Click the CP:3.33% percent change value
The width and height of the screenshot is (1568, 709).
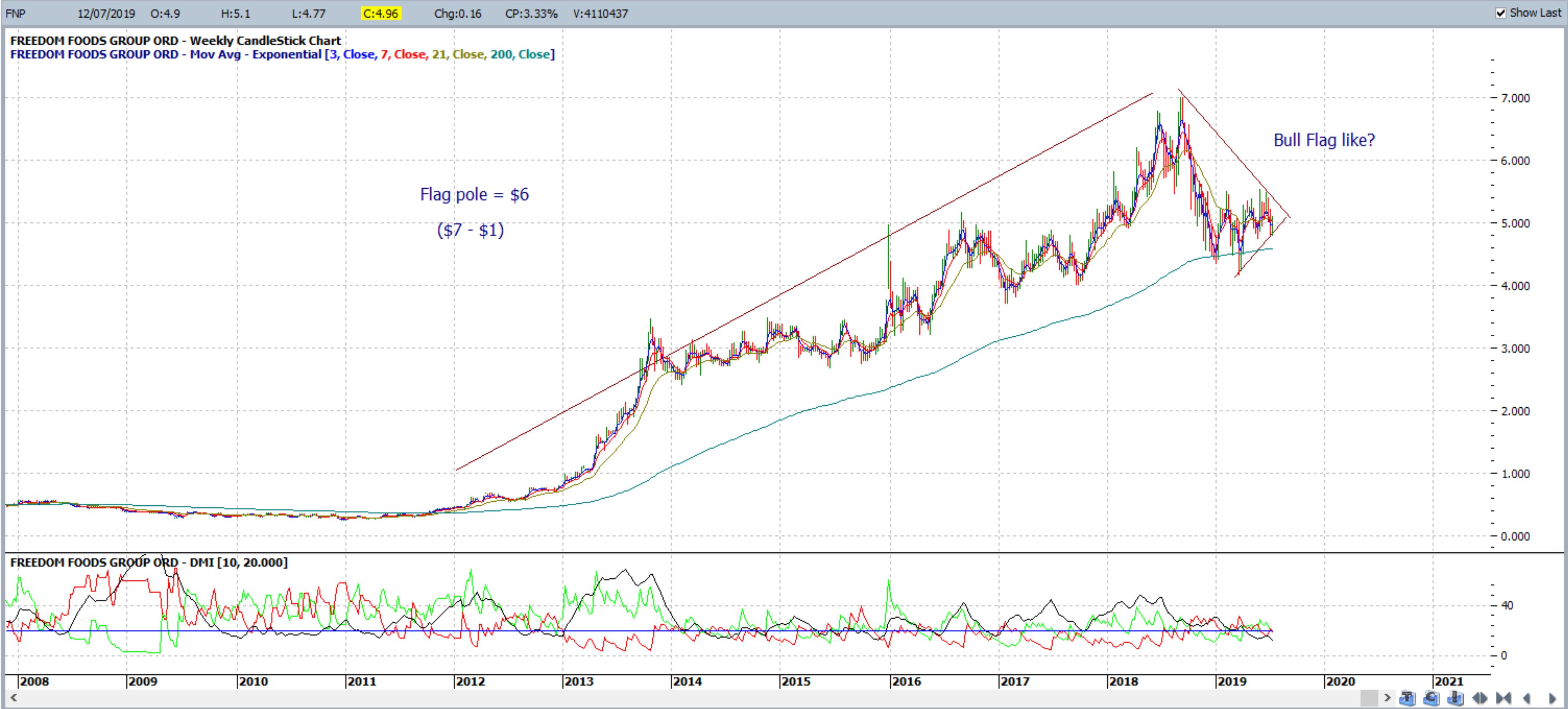tap(531, 13)
